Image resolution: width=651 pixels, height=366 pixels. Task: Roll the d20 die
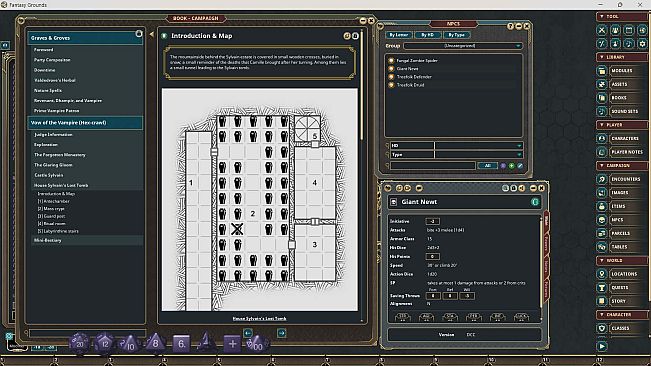(79, 344)
